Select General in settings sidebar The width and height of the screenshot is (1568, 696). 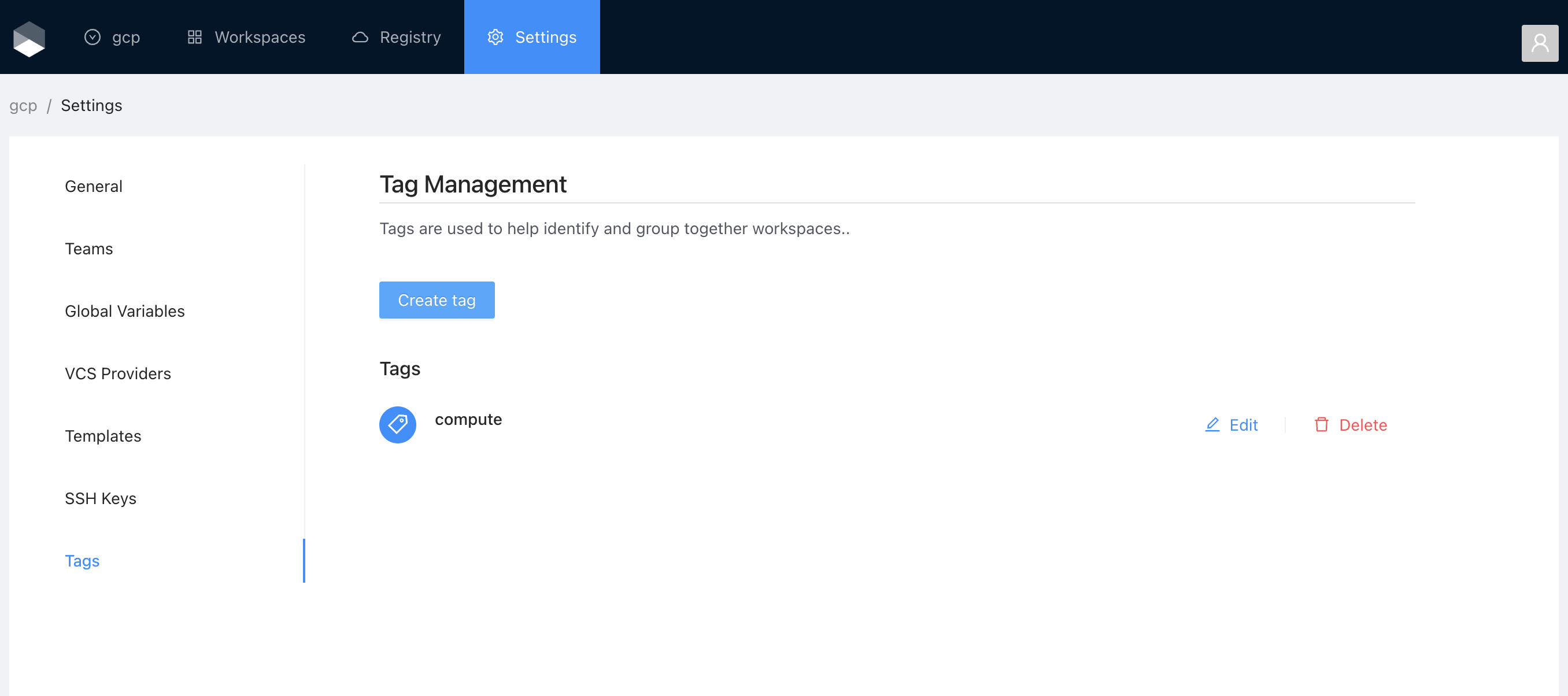pos(94,186)
